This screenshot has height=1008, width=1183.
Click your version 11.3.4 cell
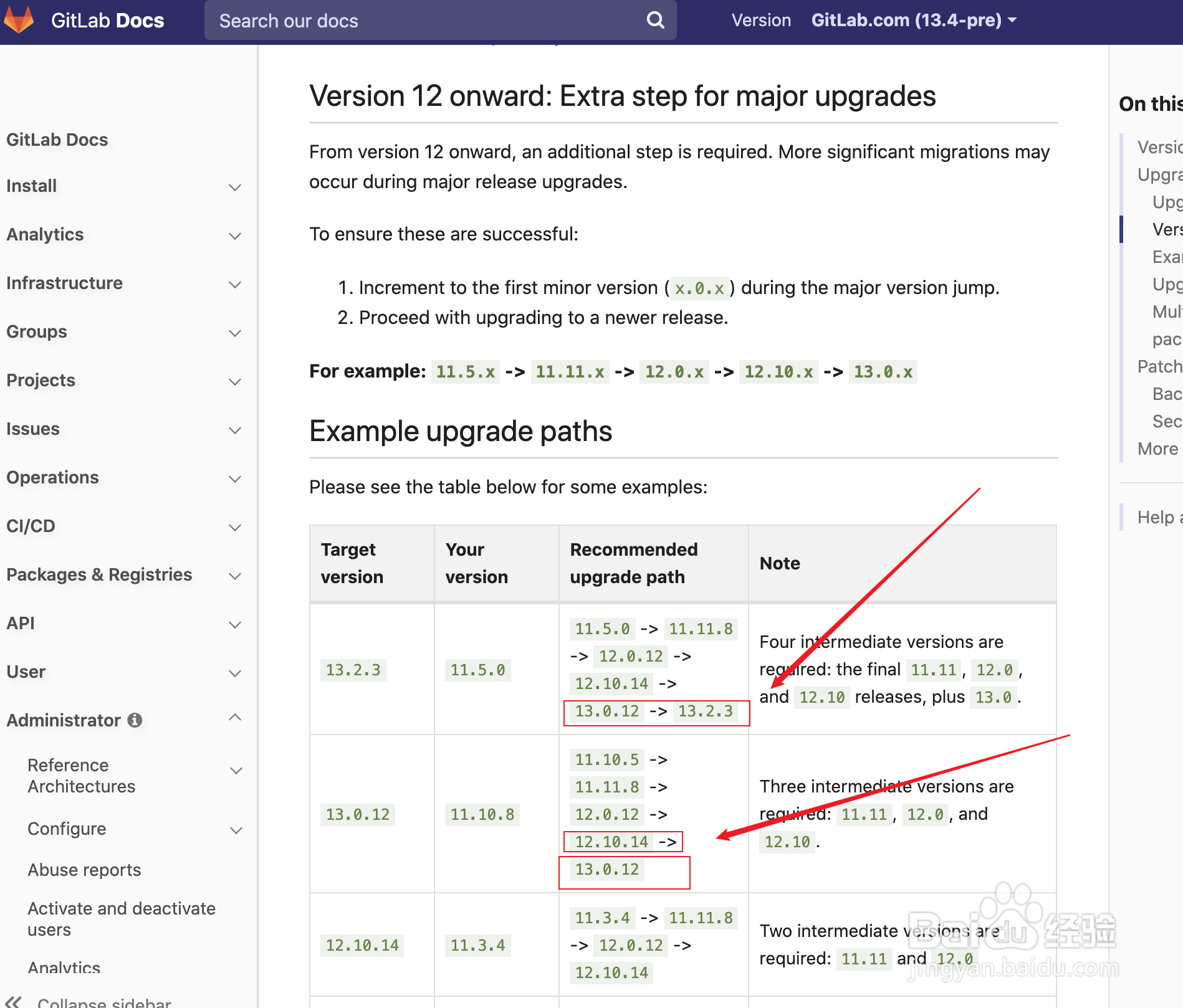[x=477, y=945]
